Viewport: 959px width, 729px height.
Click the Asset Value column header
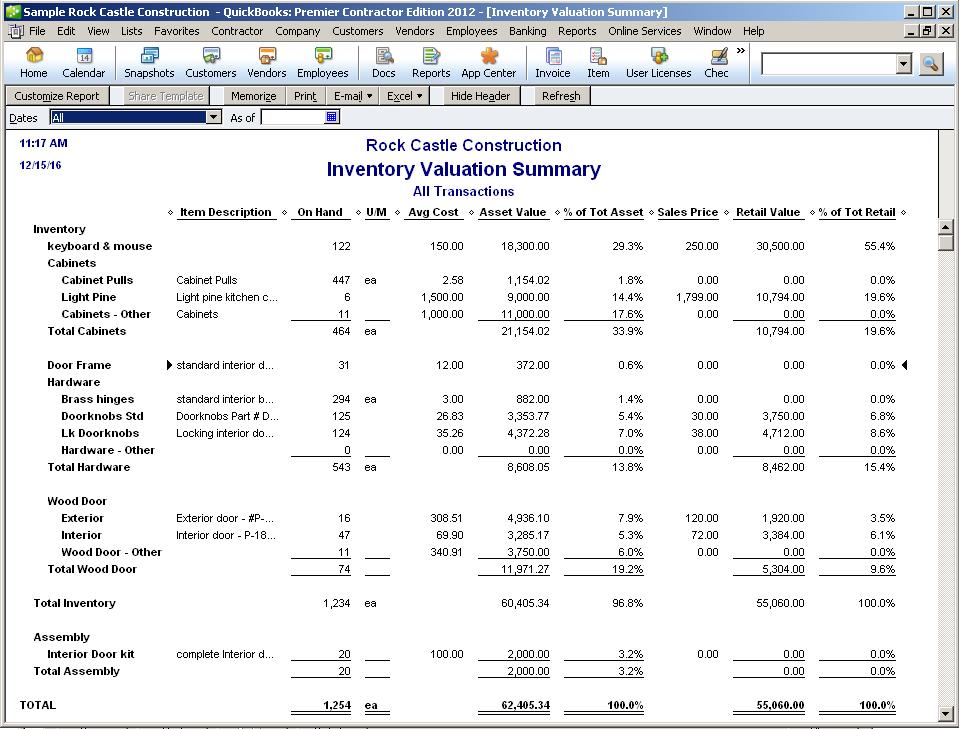click(x=513, y=212)
